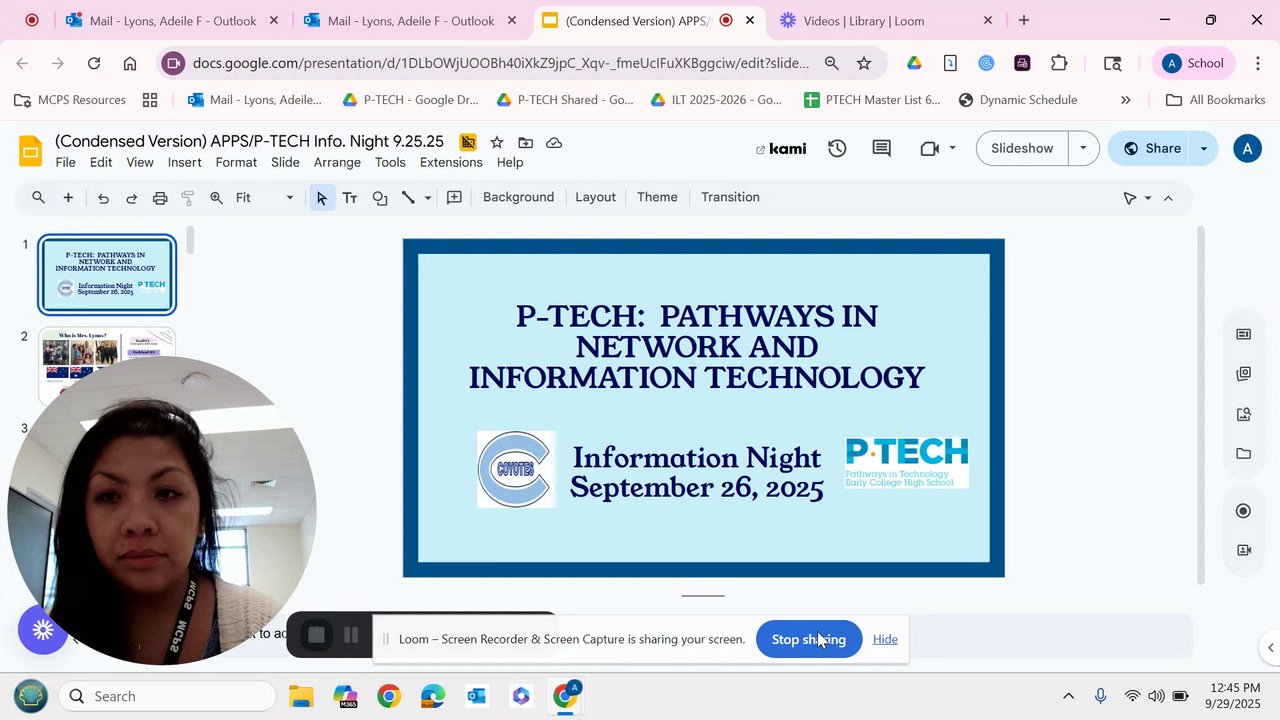Switch to the Videos | Library | Loom tab

click(x=888, y=20)
